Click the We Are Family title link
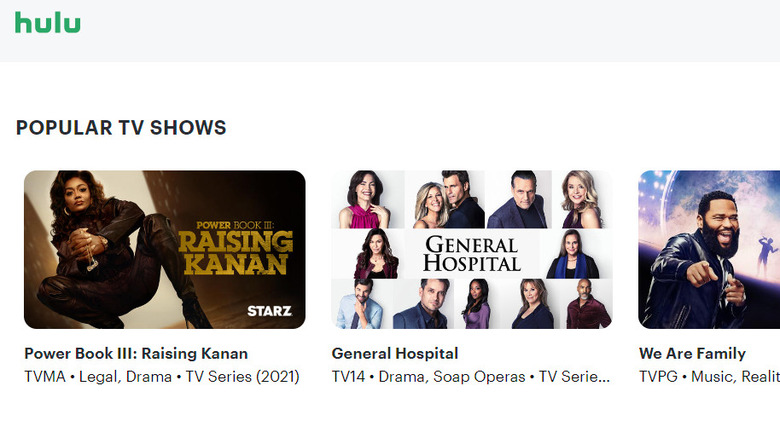The image size is (780, 438). point(692,353)
